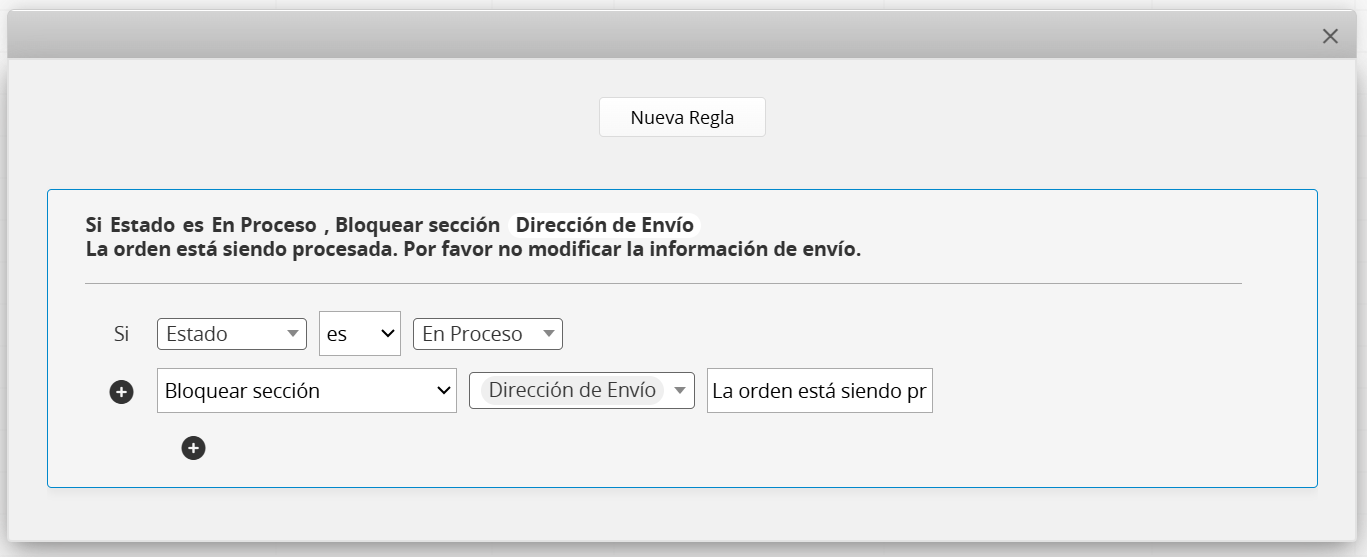Click 'Estado' in the rule summary heading

click(142, 225)
